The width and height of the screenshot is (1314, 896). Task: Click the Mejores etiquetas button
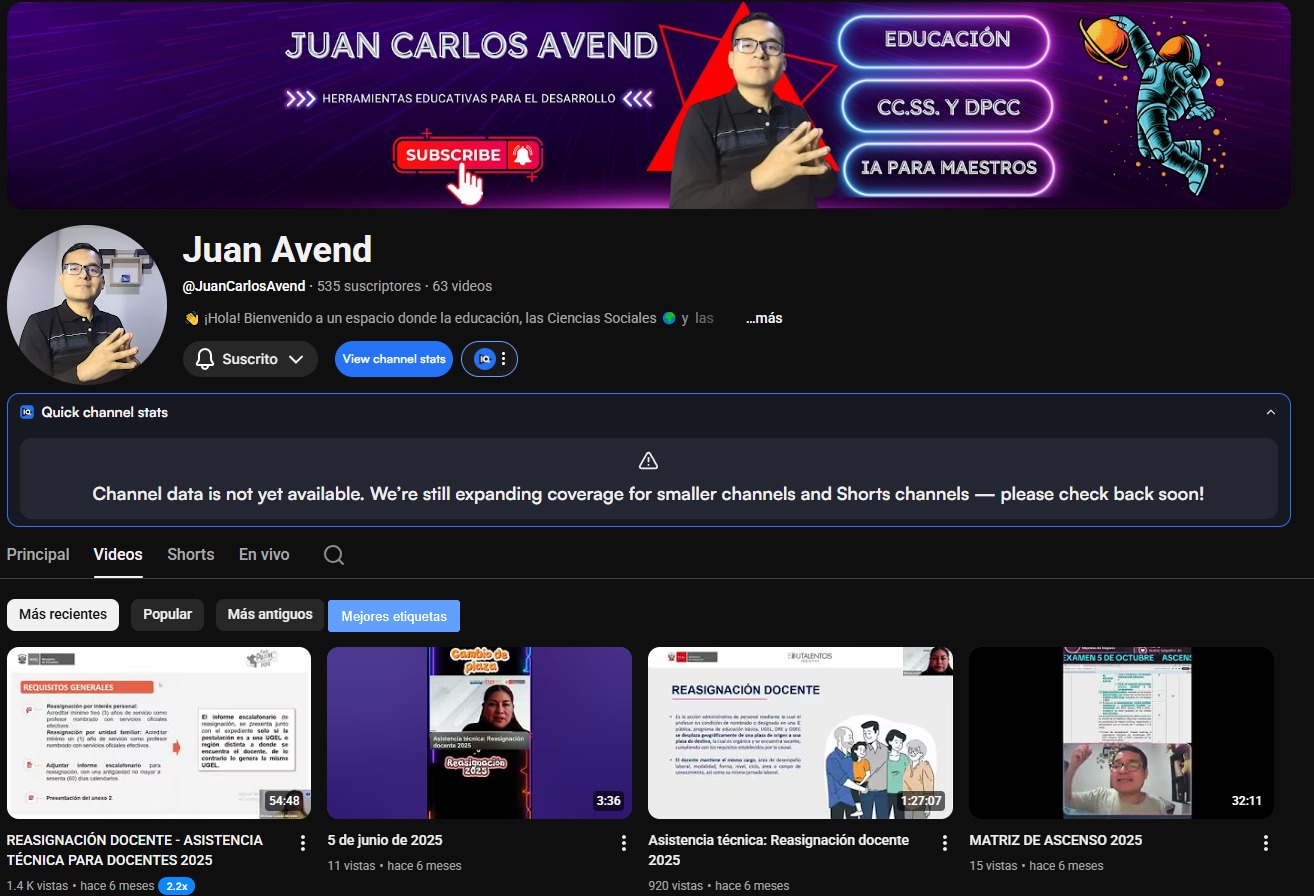pyautogui.click(x=394, y=617)
